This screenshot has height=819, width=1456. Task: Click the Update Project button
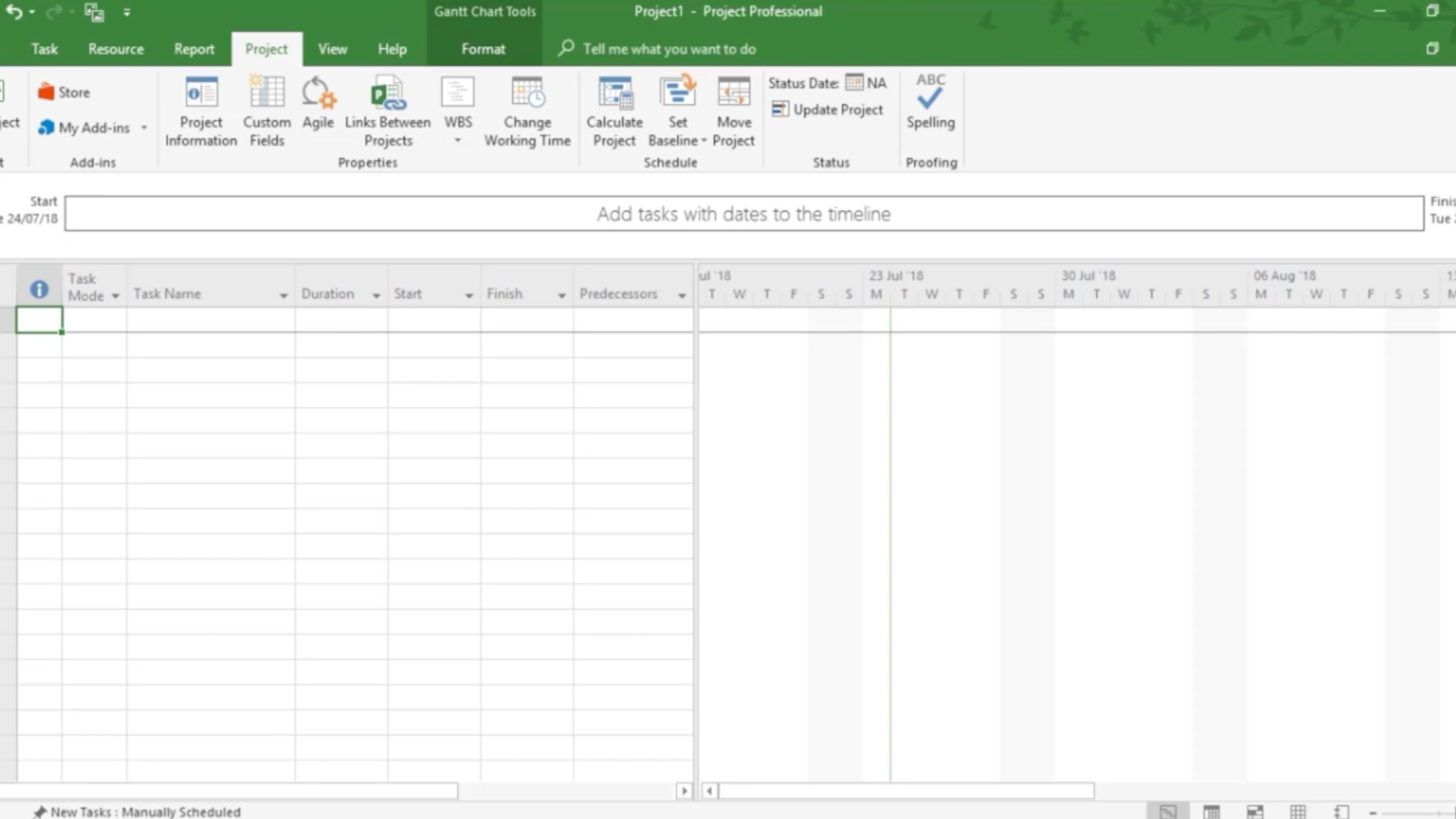pos(827,110)
